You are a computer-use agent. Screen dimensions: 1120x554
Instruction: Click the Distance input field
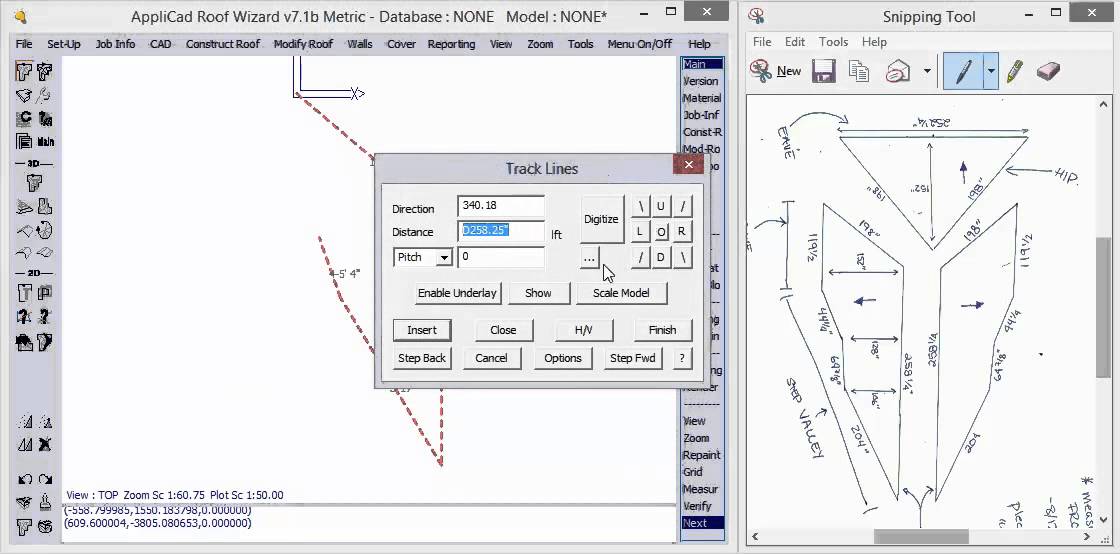501,231
